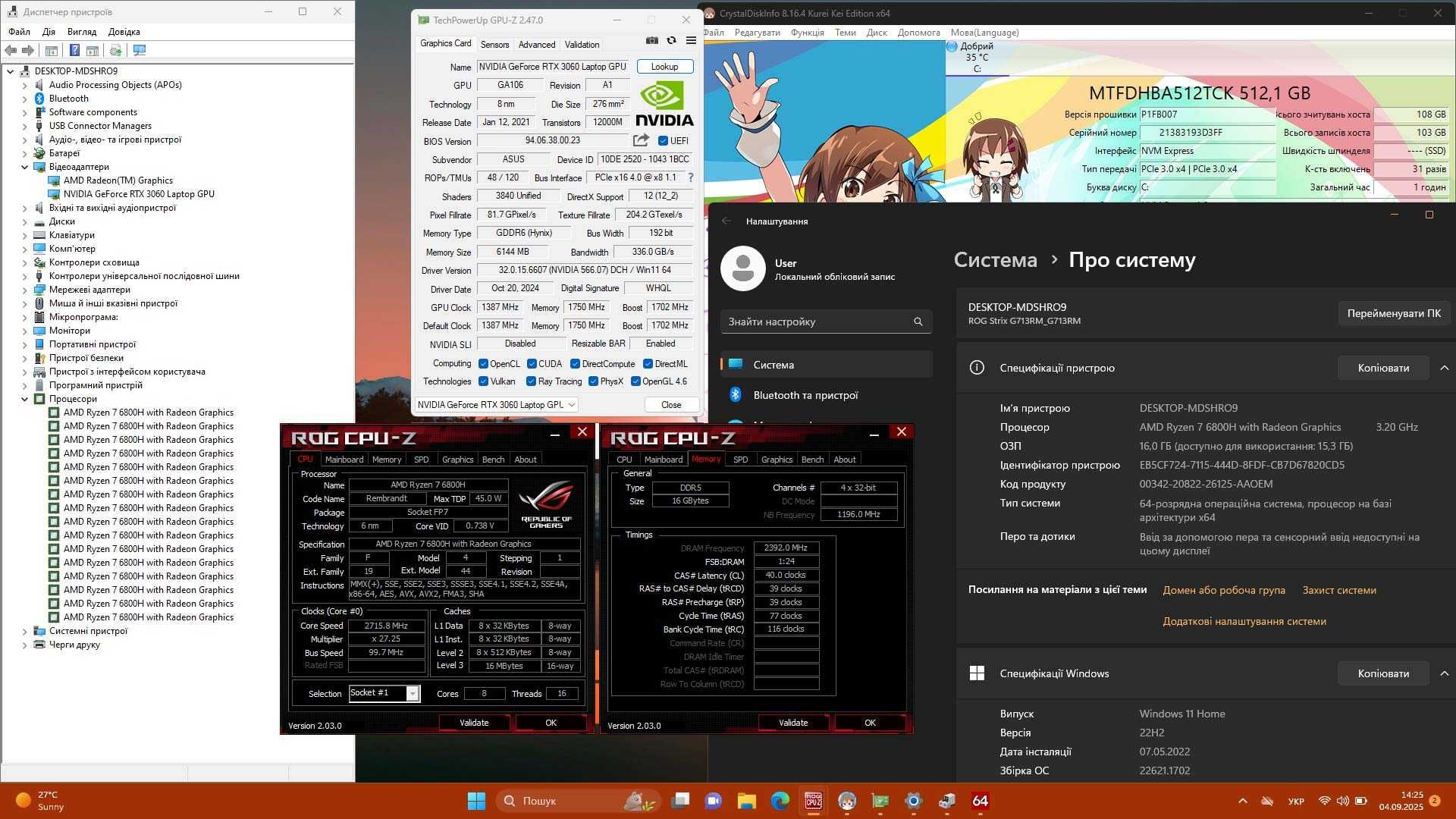Image resolution: width=1456 pixels, height=819 pixels.
Task: Open the help icon in Device Manager toolbar
Action: click(74, 51)
